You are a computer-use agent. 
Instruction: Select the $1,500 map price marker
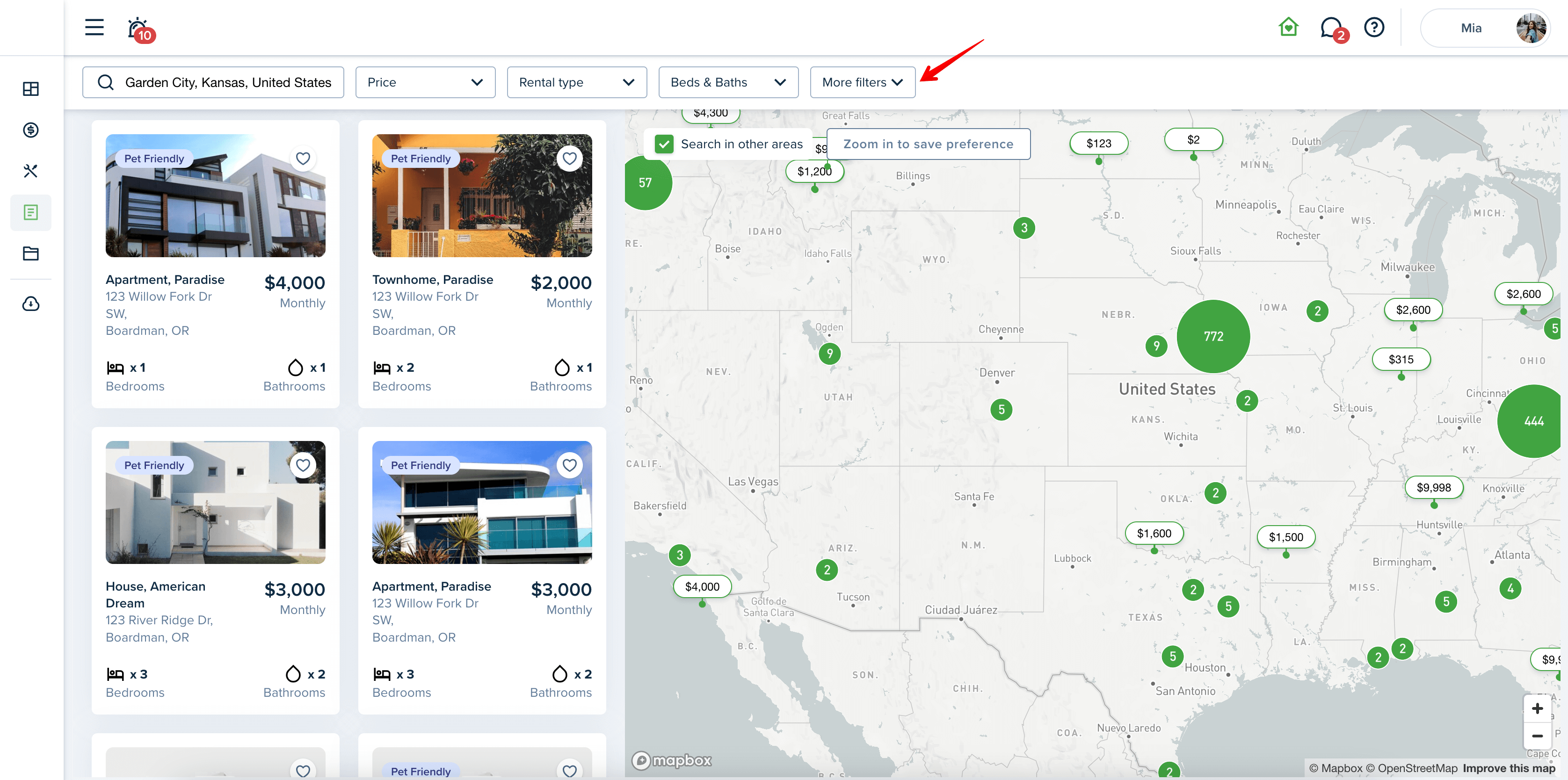[x=1285, y=537]
